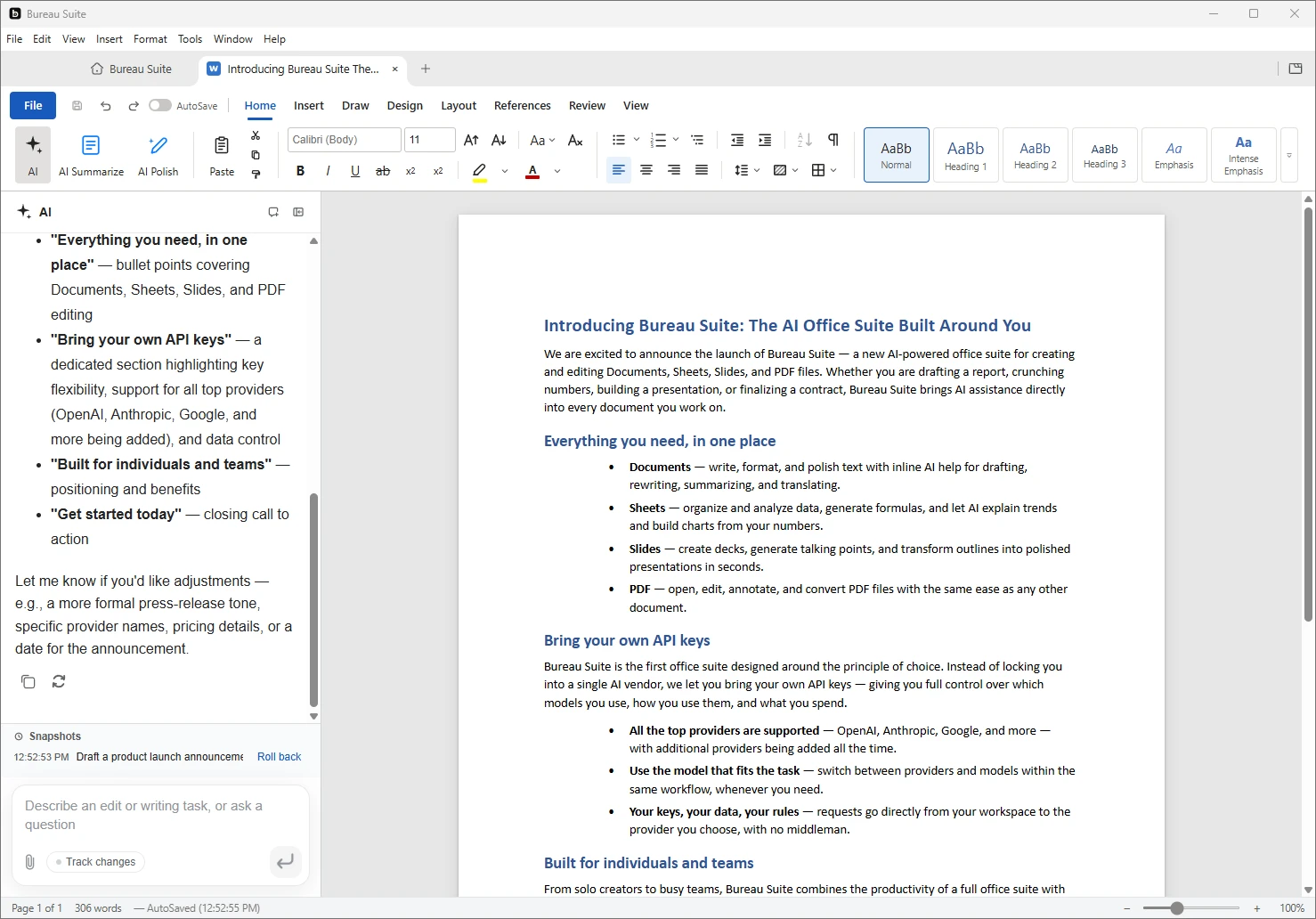
Task: Expand bullet list style options
Action: (637, 140)
